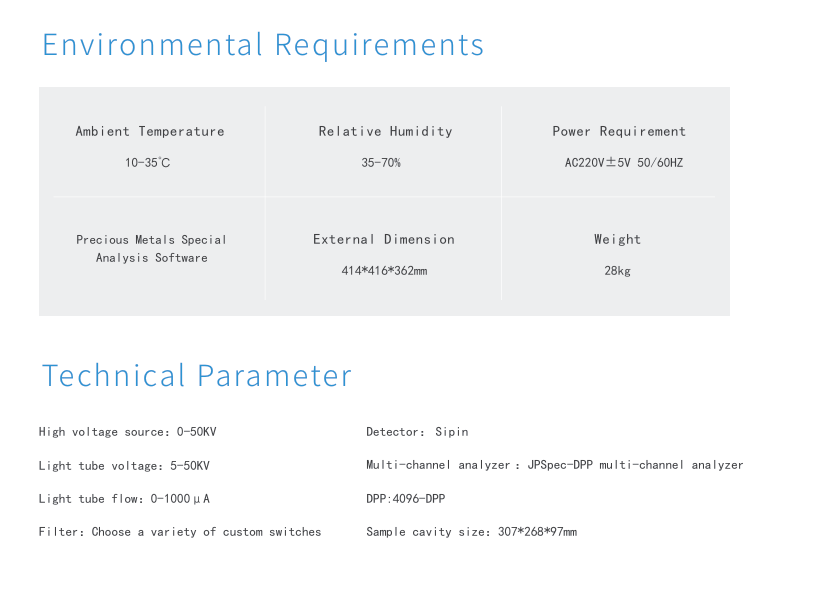827x592 pixels.
Task: Click the 414*416*362mm dimension value
Action: tap(384, 271)
